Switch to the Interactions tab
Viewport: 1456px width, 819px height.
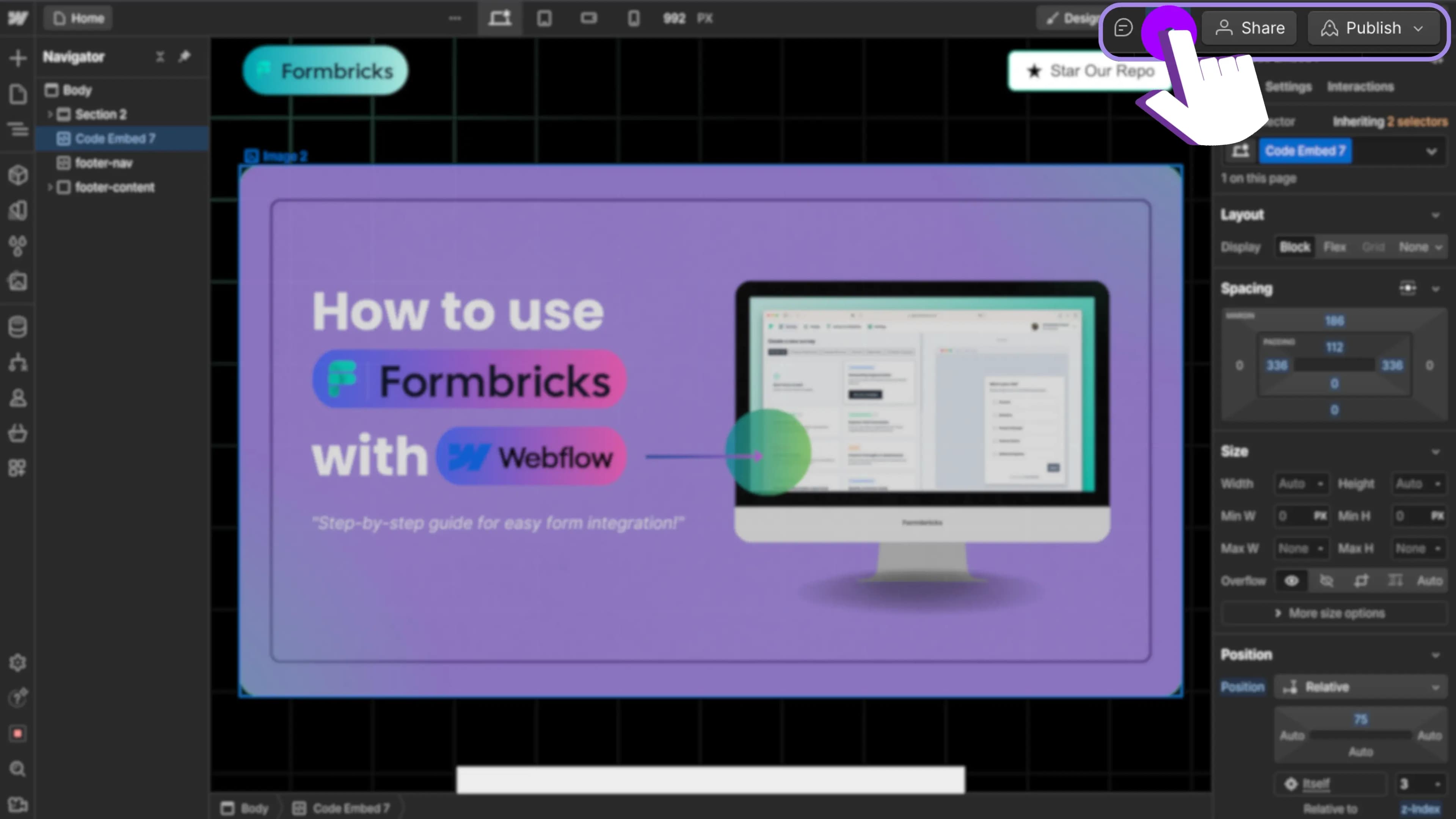pyautogui.click(x=1360, y=86)
